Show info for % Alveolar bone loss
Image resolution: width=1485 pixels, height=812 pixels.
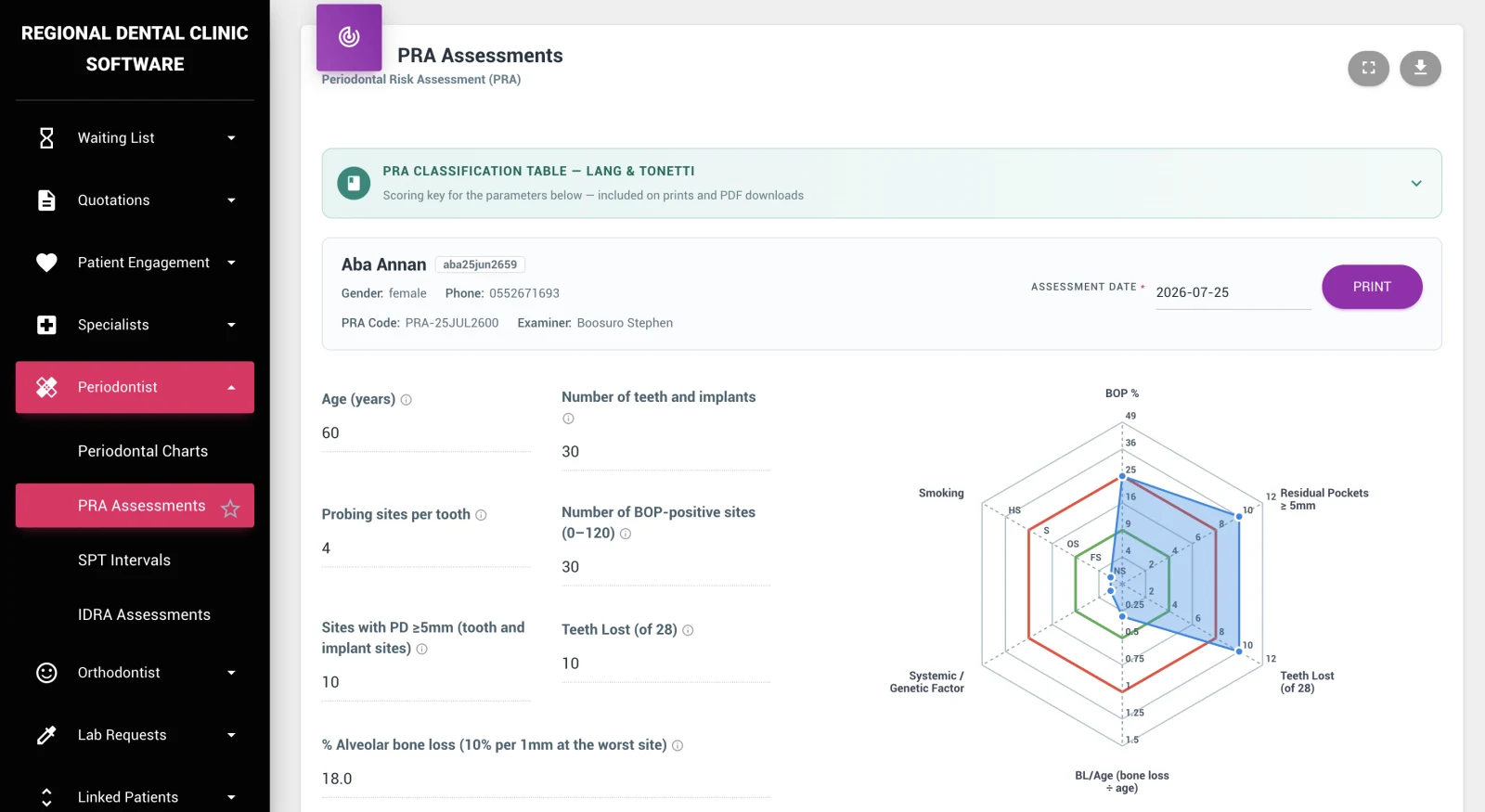[x=678, y=745]
